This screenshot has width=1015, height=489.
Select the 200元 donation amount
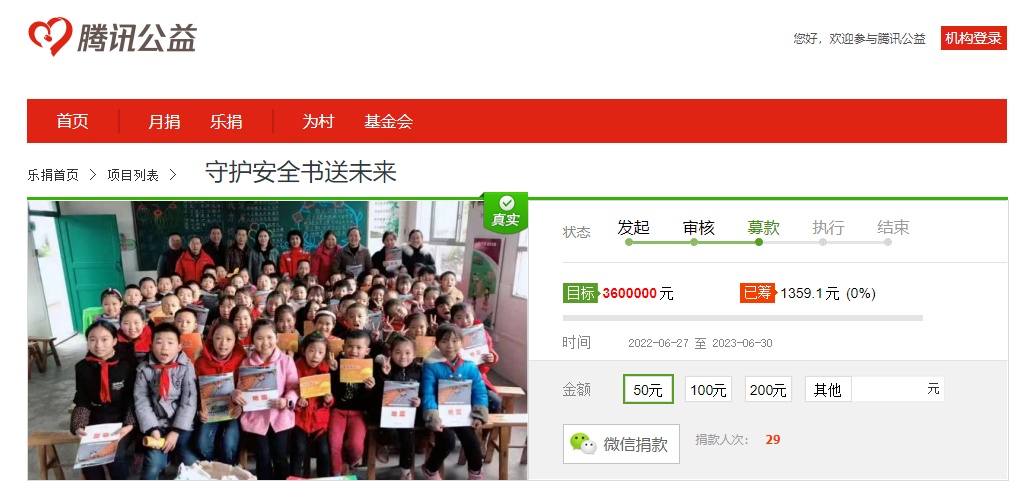tap(768, 389)
